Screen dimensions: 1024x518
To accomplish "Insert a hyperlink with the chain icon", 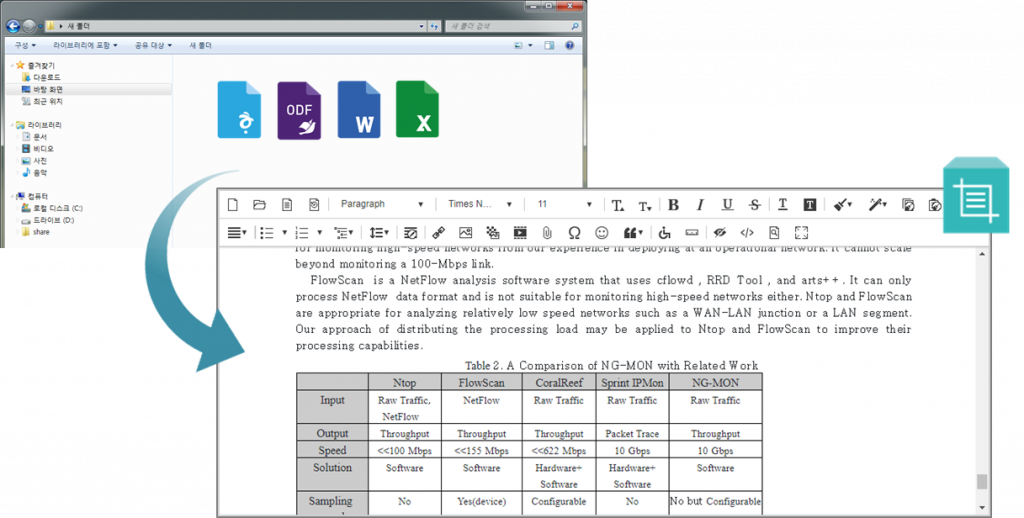I will 438,233.
